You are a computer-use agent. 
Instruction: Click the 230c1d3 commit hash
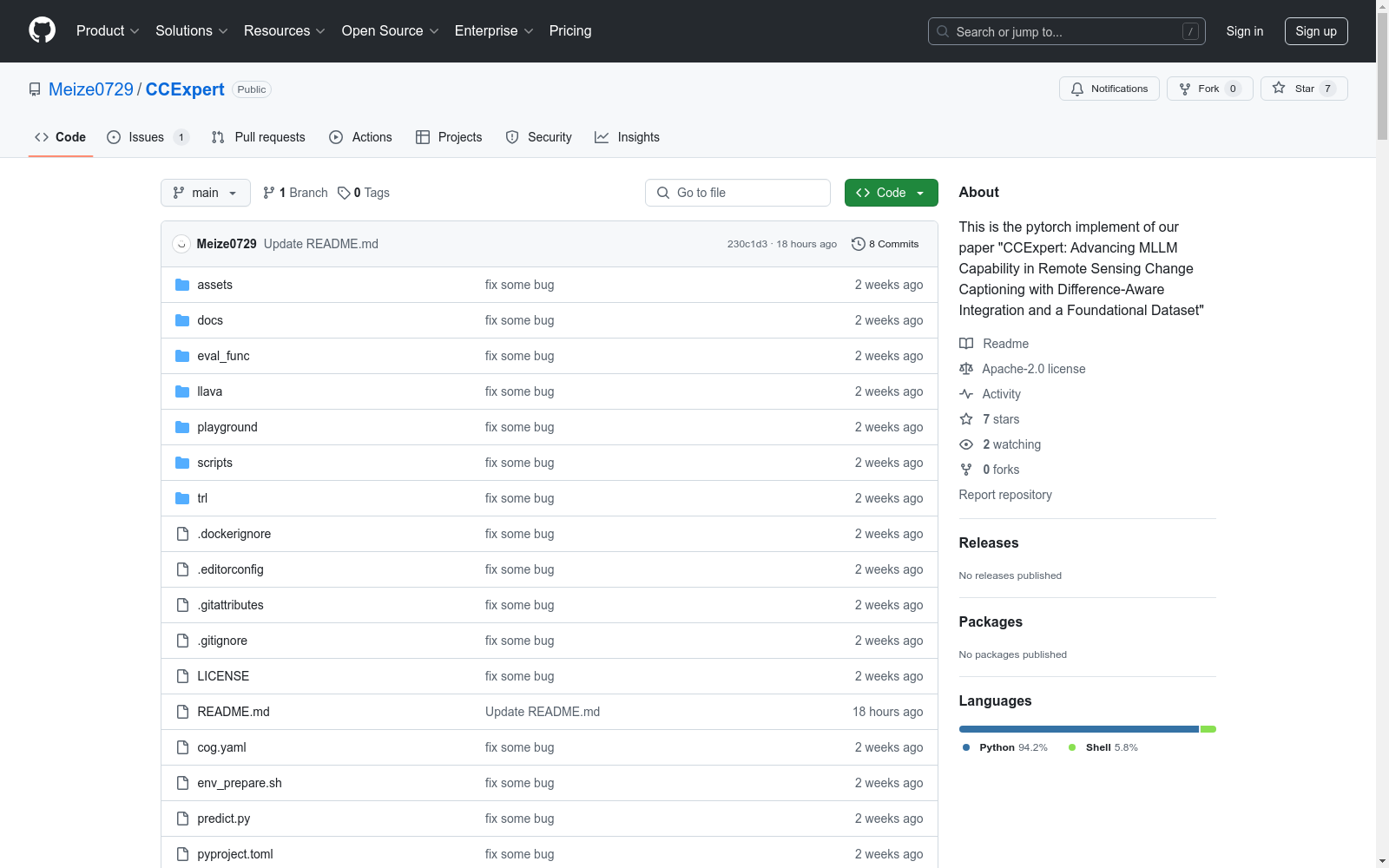tap(747, 244)
